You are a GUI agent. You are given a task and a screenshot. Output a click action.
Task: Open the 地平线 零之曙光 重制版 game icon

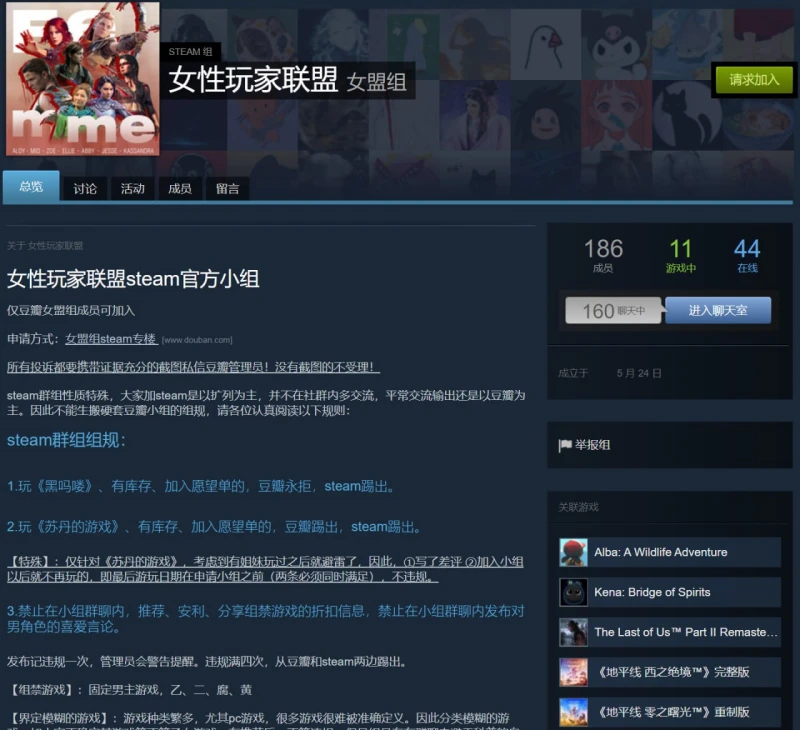(573, 712)
